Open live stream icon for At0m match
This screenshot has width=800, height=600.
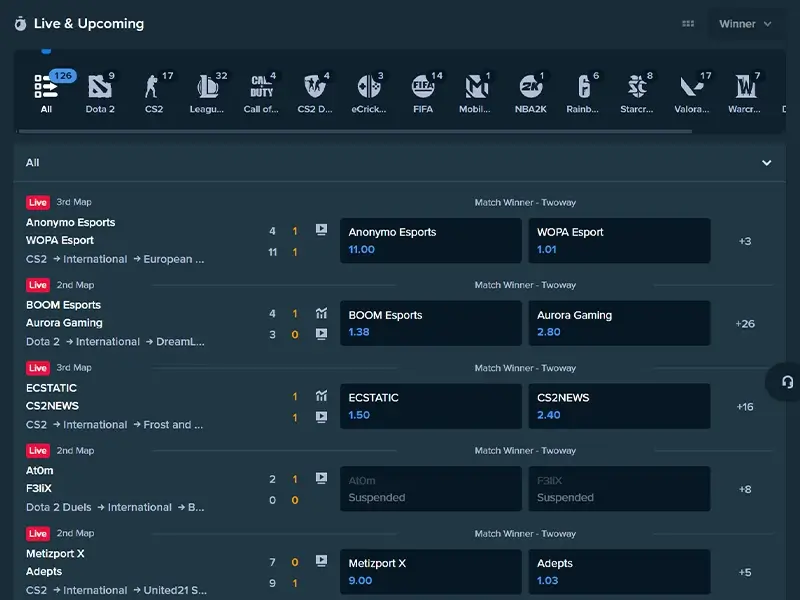click(x=321, y=478)
